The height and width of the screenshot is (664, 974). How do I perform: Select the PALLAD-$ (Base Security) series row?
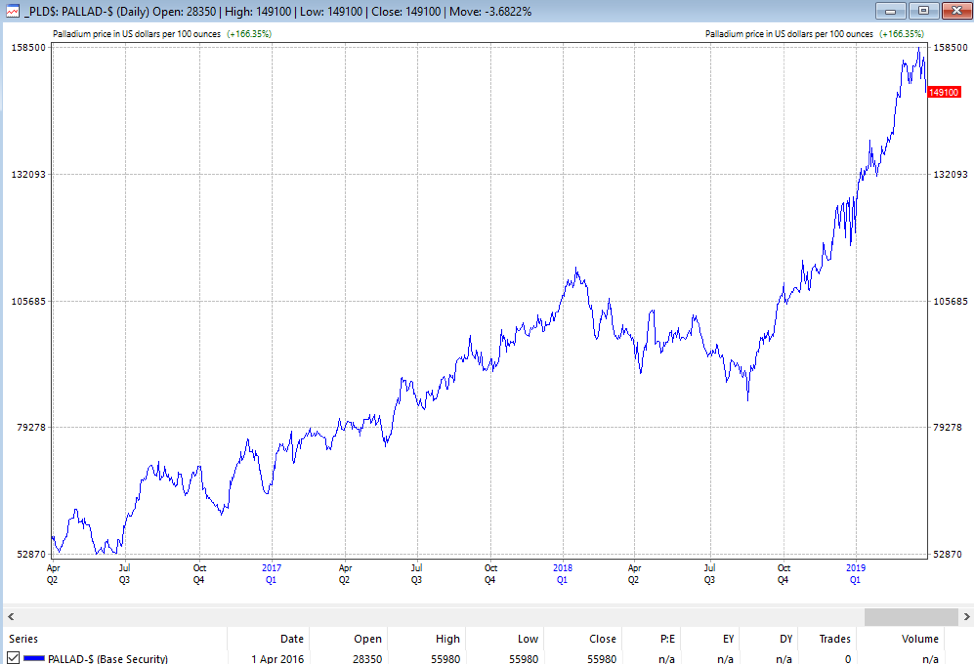click(108, 658)
